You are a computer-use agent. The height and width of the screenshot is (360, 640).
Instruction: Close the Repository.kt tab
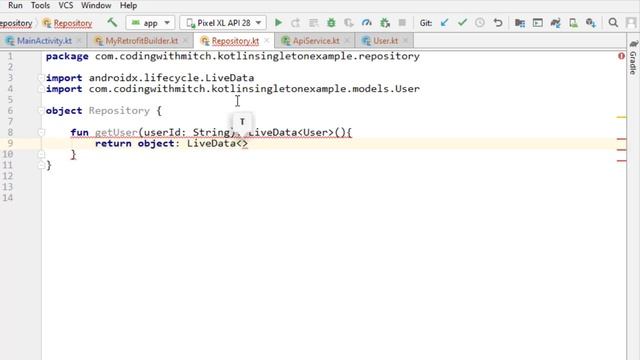point(267,40)
